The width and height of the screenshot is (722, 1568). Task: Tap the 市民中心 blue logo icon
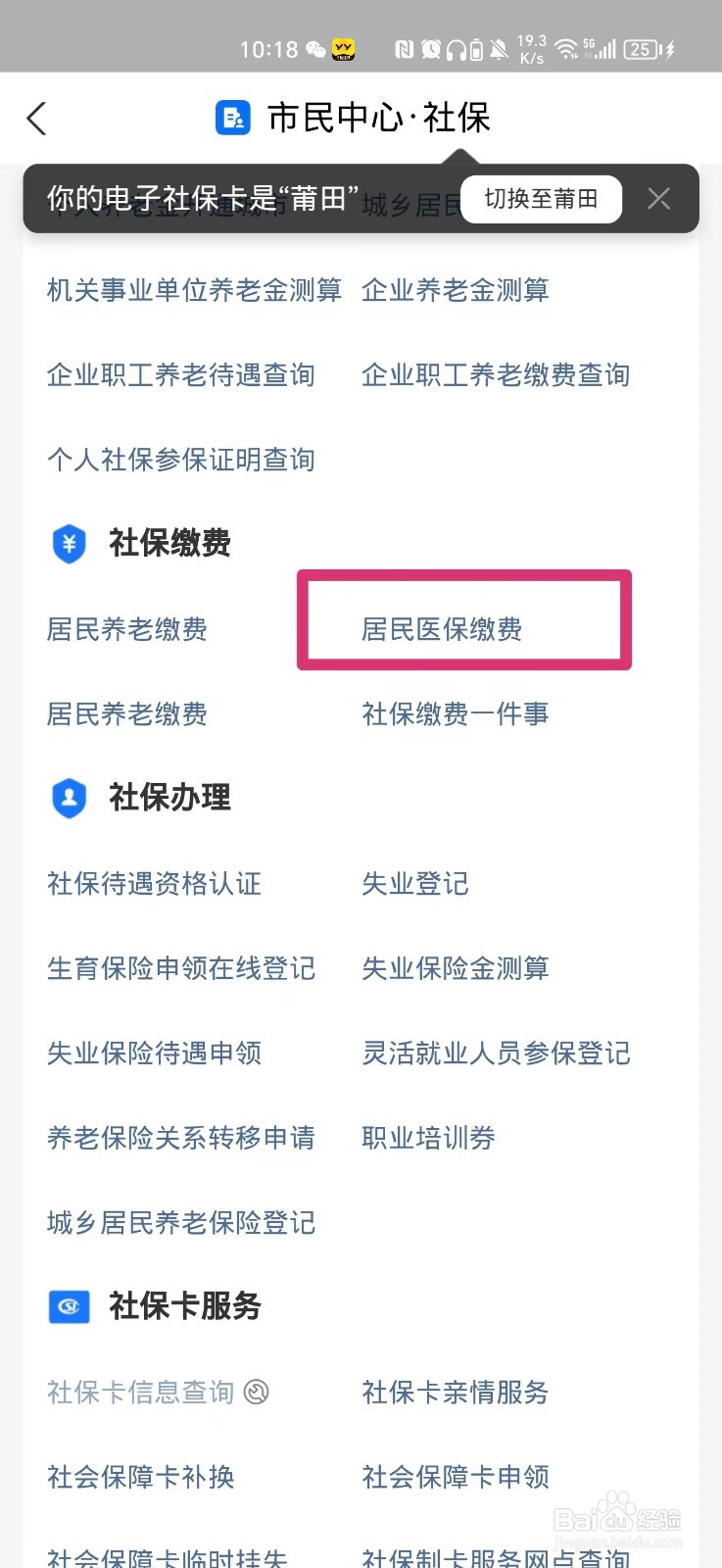(x=233, y=119)
